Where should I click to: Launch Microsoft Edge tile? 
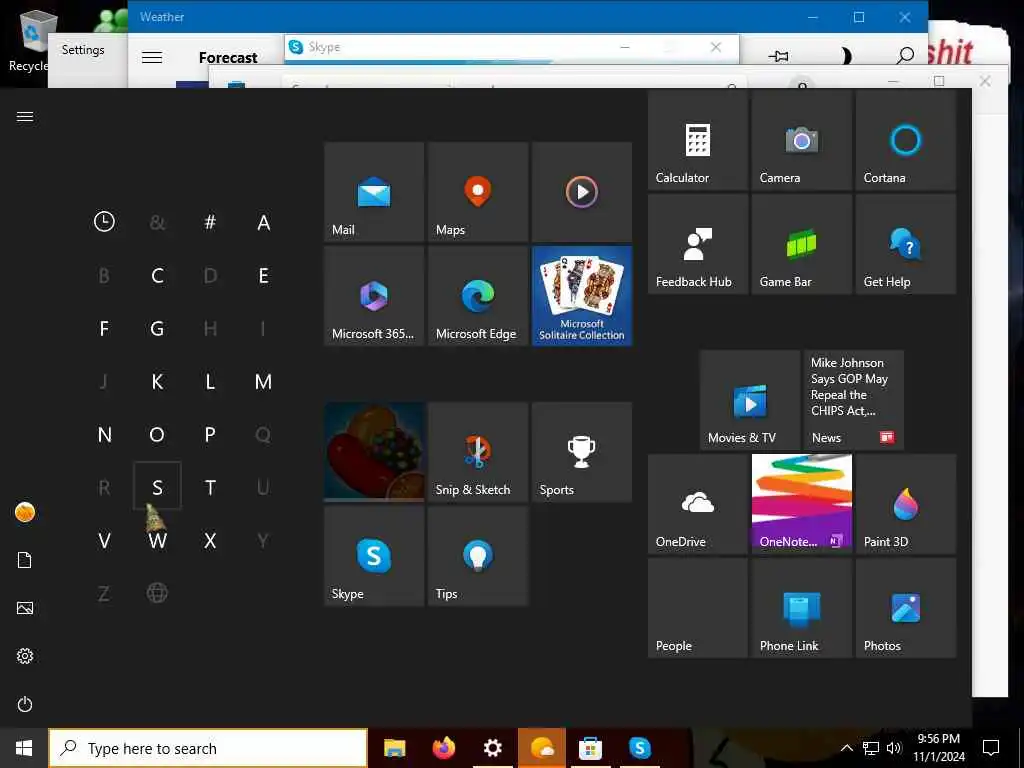pos(478,296)
